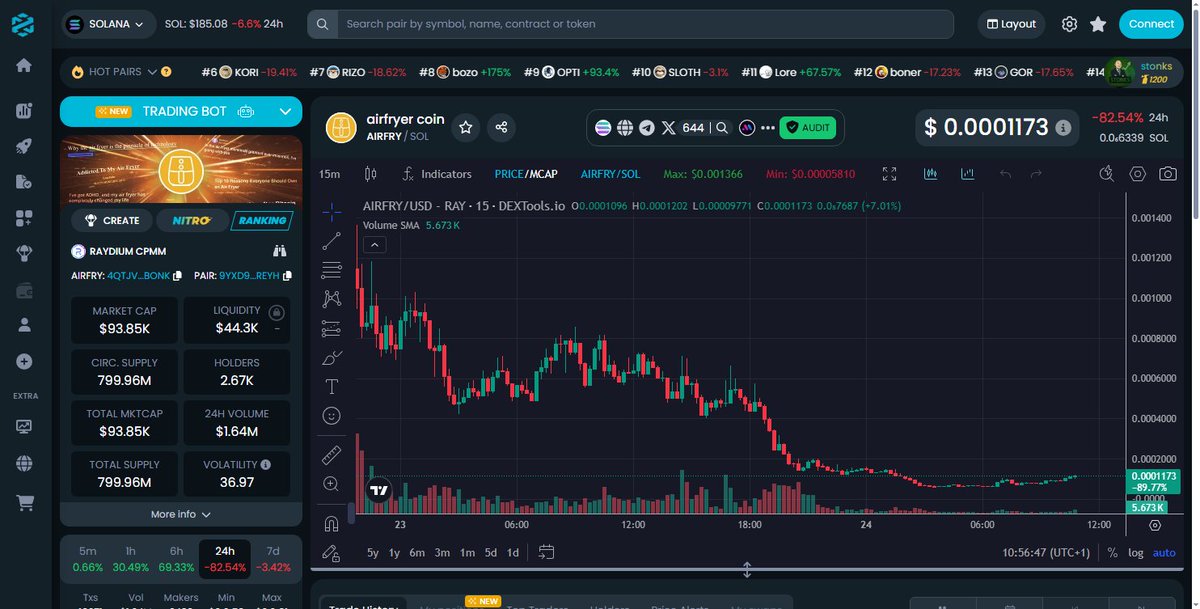
Task: Click the shopping cart sidebar icon
Action: pyautogui.click(x=24, y=503)
